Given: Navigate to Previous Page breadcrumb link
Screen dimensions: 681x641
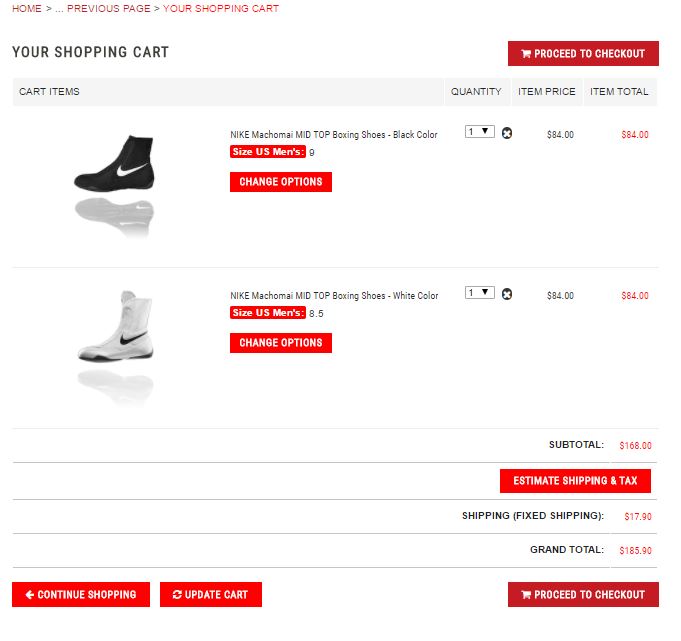Looking at the screenshot, I should [x=108, y=8].
